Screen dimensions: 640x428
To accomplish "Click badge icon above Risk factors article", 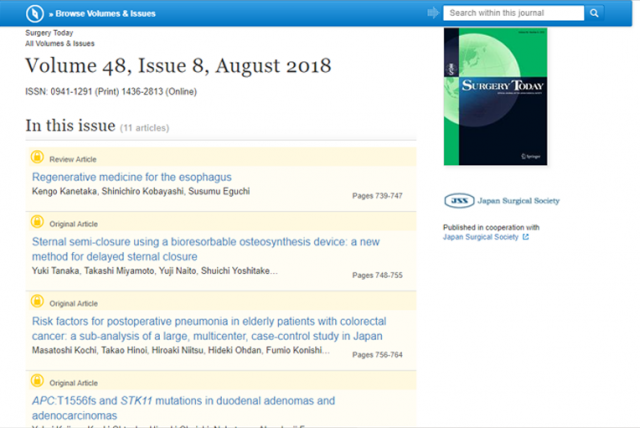I will point(37,302).
